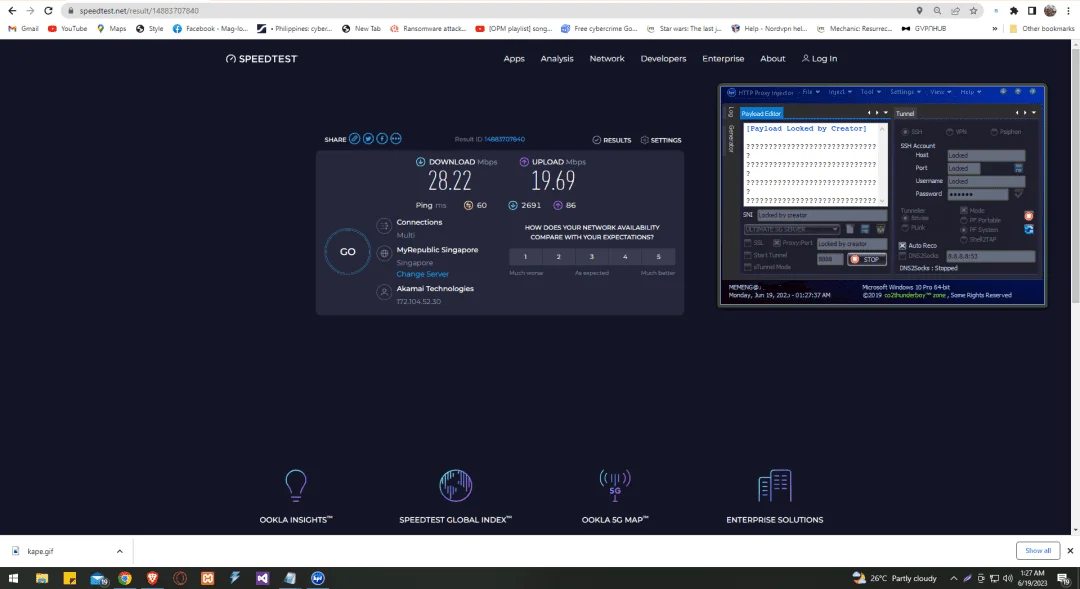Viewport: 1080px width, 589px height.
Task: Click save icon next to Port field in Injector
Action: (1018, 168)
